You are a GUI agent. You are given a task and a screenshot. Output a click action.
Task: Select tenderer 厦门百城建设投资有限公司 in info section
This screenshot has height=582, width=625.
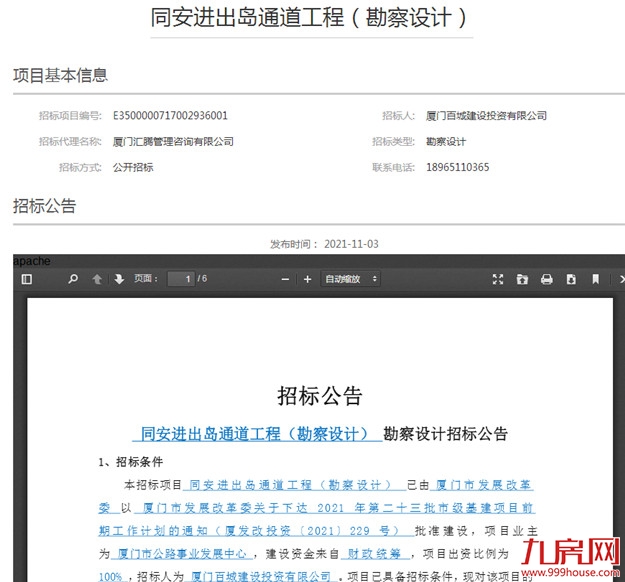[x=486, y=116]
